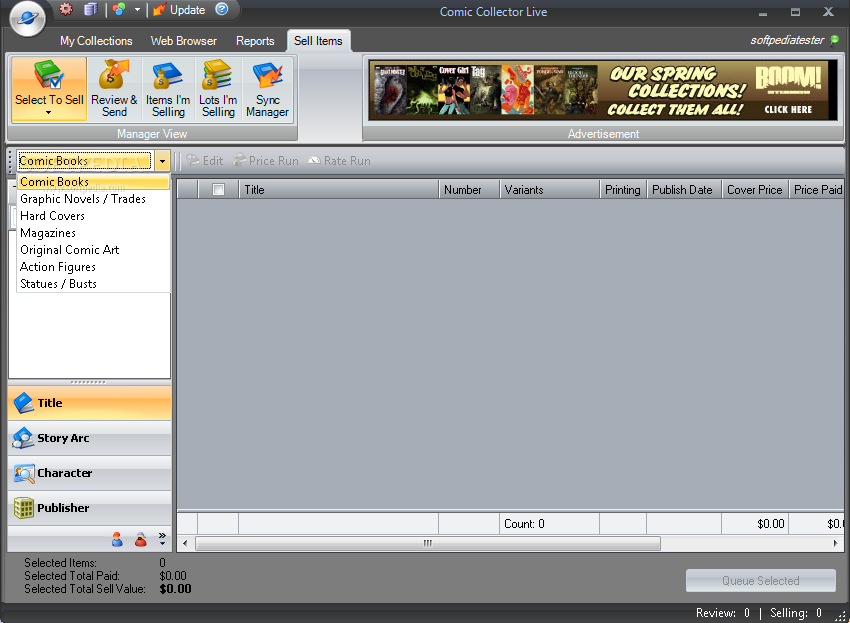Open Items I'm Selling view

[x=168, y=88]
